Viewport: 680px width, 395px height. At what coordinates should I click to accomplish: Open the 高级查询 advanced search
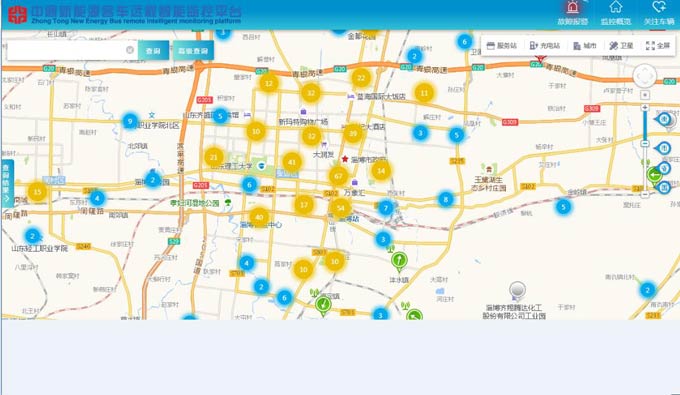(193, 51)
